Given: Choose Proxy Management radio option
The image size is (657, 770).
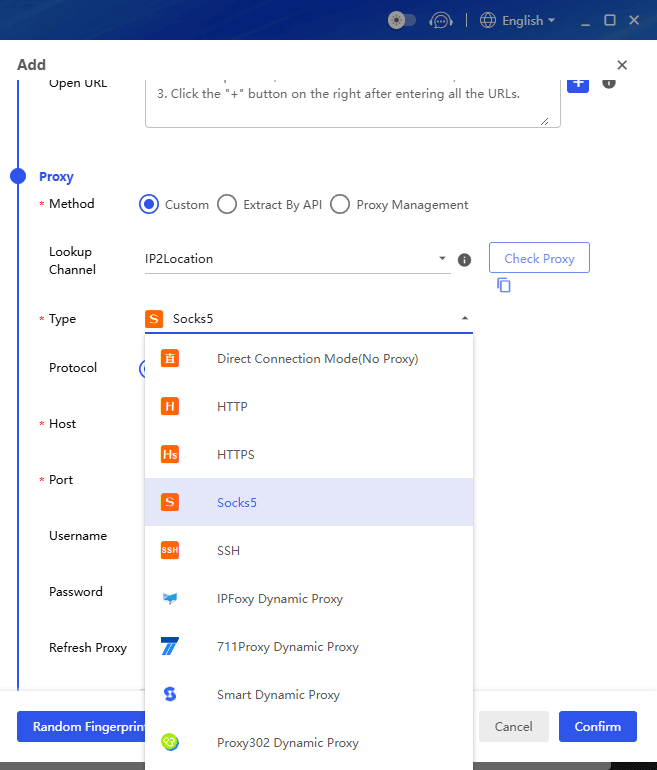Looking at the screenshot, I should (340, 204).
